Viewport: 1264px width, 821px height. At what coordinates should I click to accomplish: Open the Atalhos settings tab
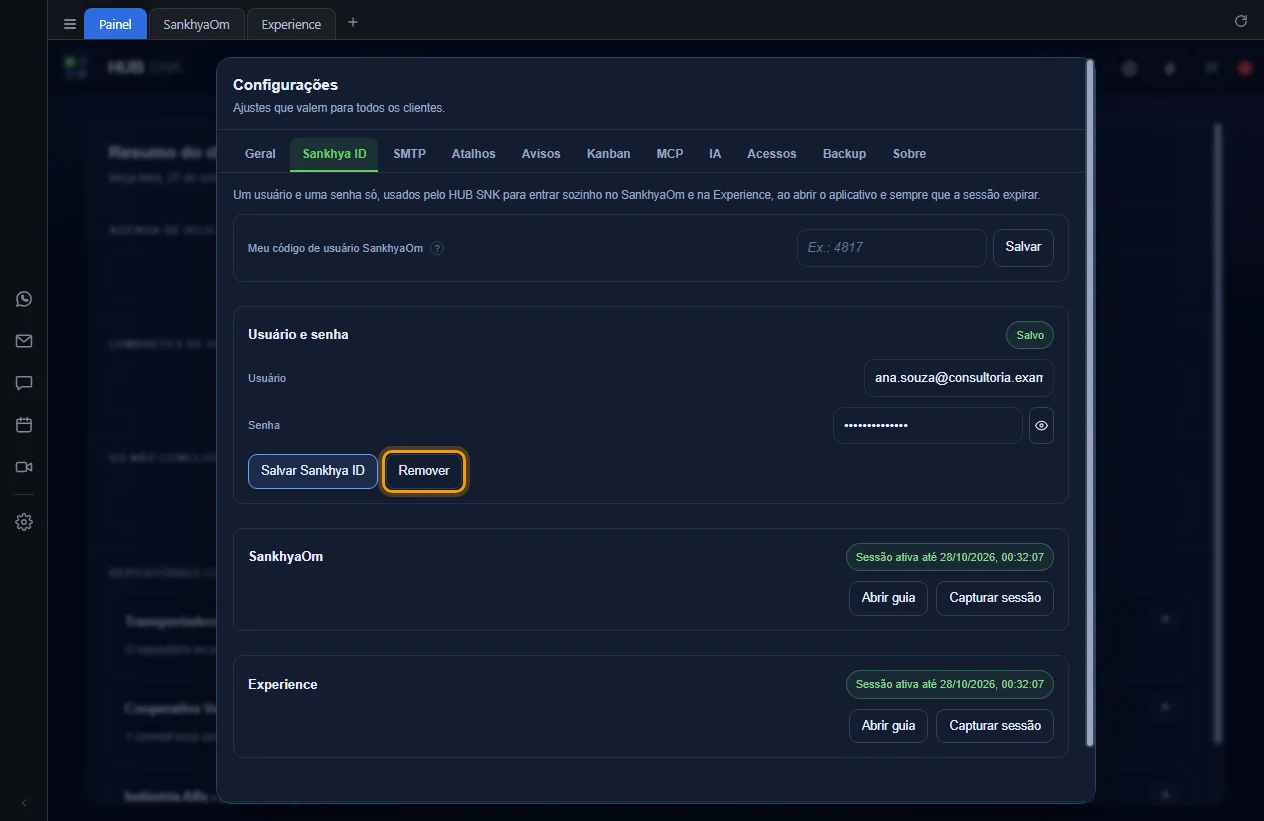473,154
